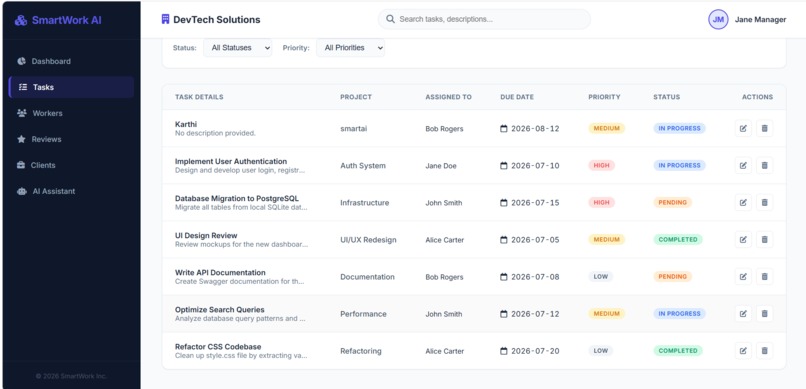Click Completed status of UI Design Review
Screen dimensions: 806x389
(x=677, y=239)
